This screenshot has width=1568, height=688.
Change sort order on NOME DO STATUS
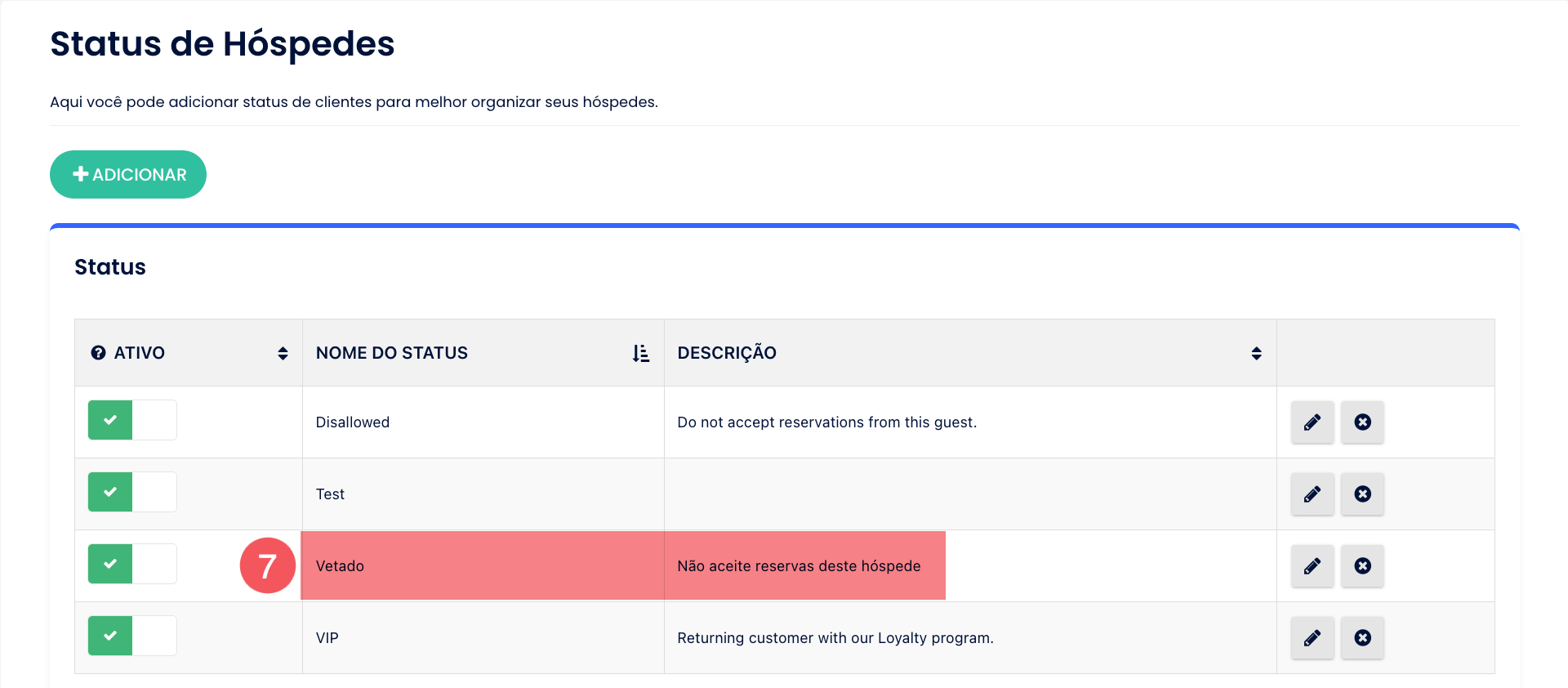point(641,353)
